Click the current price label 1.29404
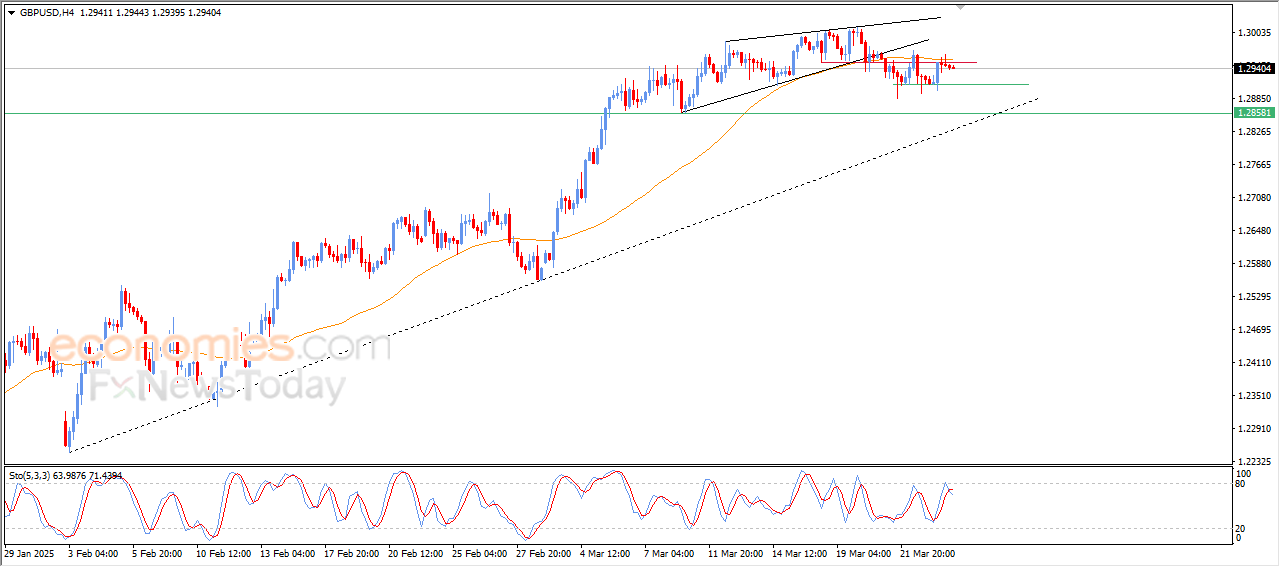 tap(1254, 68)
